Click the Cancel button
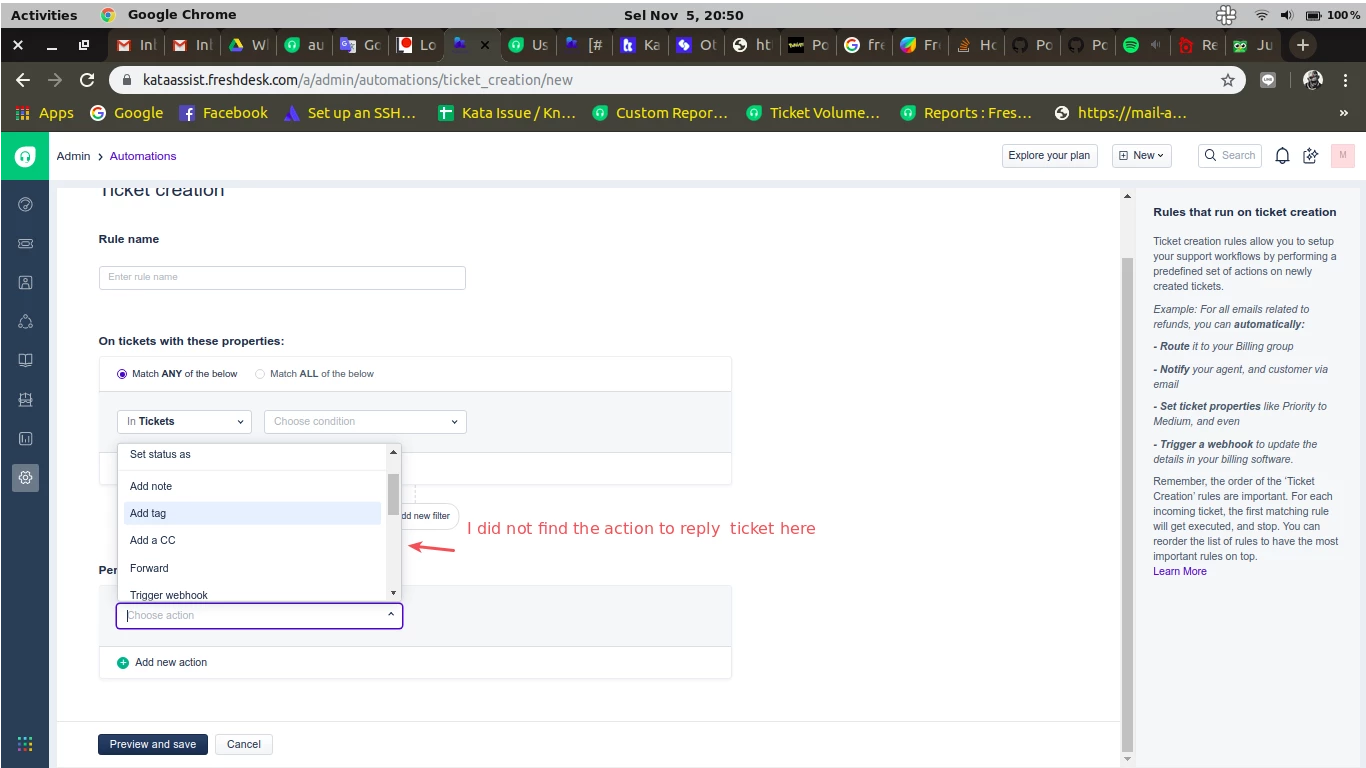The width and height of the screenshot is (1366, 768). [244, 744]
